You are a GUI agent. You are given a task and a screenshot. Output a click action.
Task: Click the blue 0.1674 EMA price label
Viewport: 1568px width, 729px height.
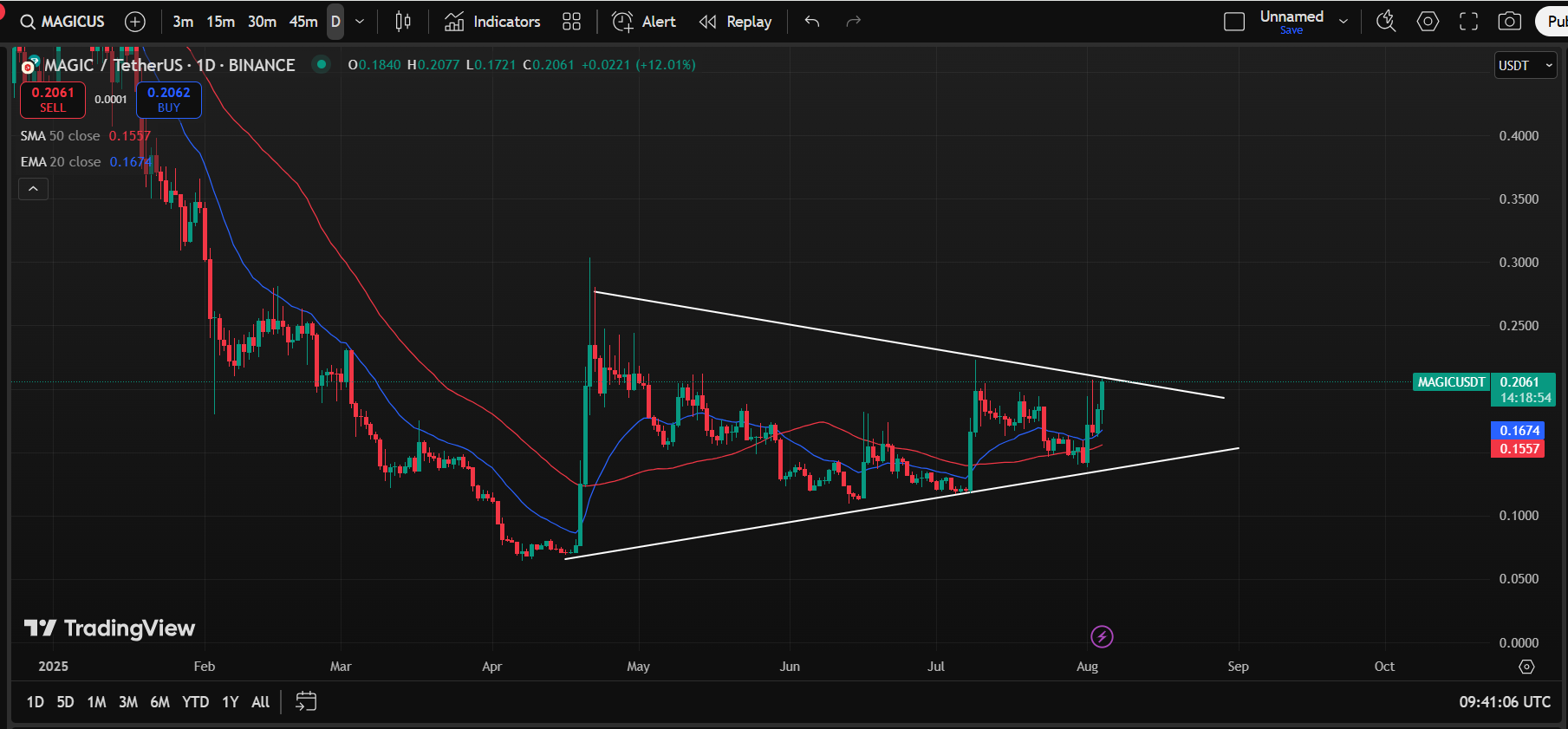(x=1518, y=431)
